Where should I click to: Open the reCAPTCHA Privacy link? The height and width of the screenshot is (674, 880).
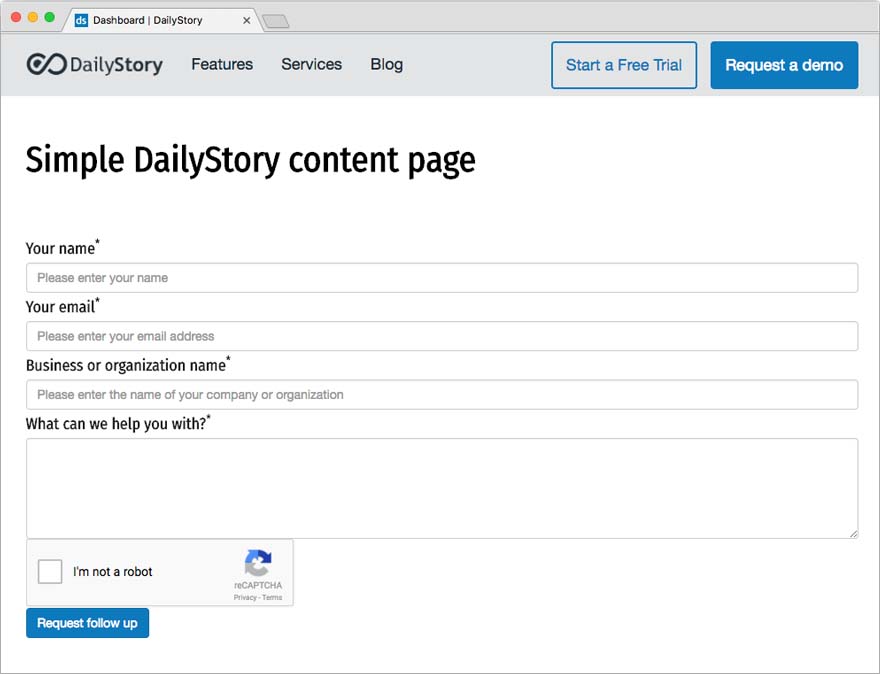[x=245, y=597]
